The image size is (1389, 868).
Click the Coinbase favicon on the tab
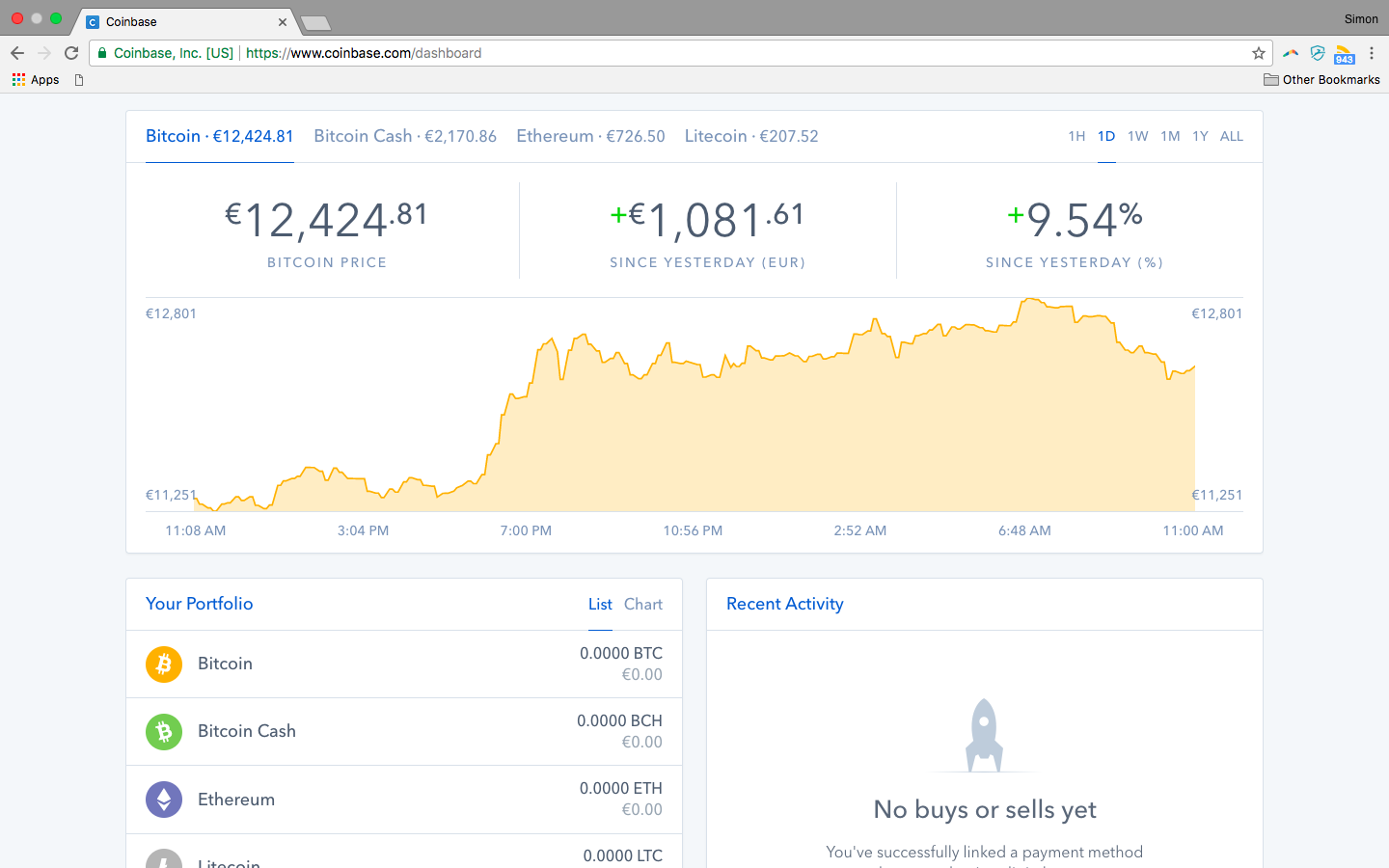click(x=93, y=21)
